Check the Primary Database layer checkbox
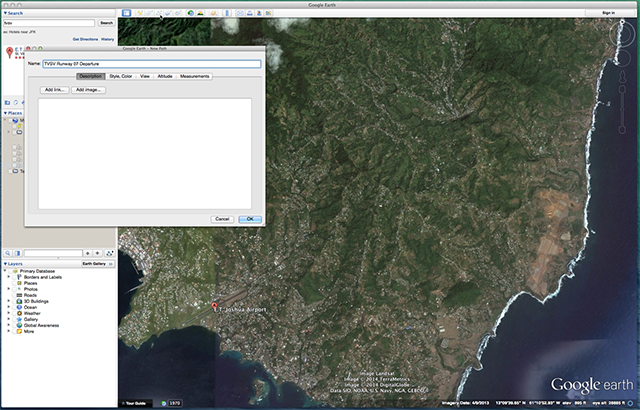This screenshot has height=410, width=640. [9, 271]
